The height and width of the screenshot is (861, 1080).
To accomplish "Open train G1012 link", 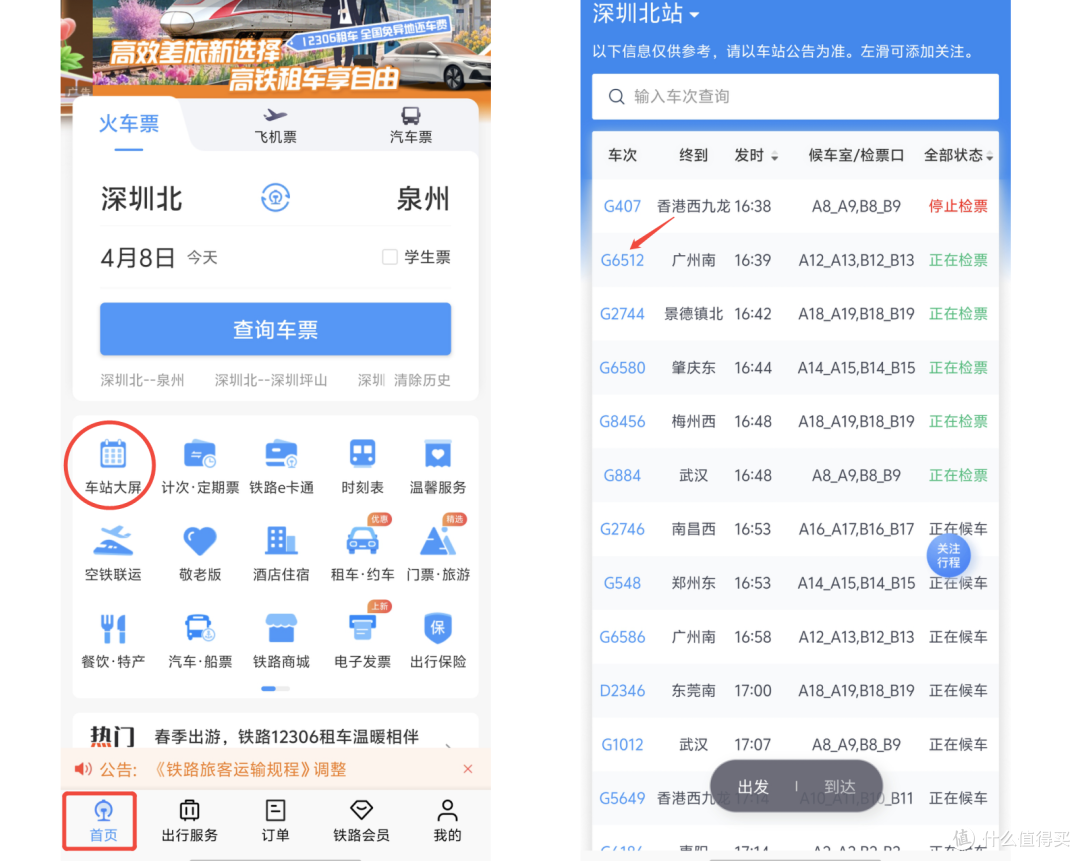I will 622,745.
